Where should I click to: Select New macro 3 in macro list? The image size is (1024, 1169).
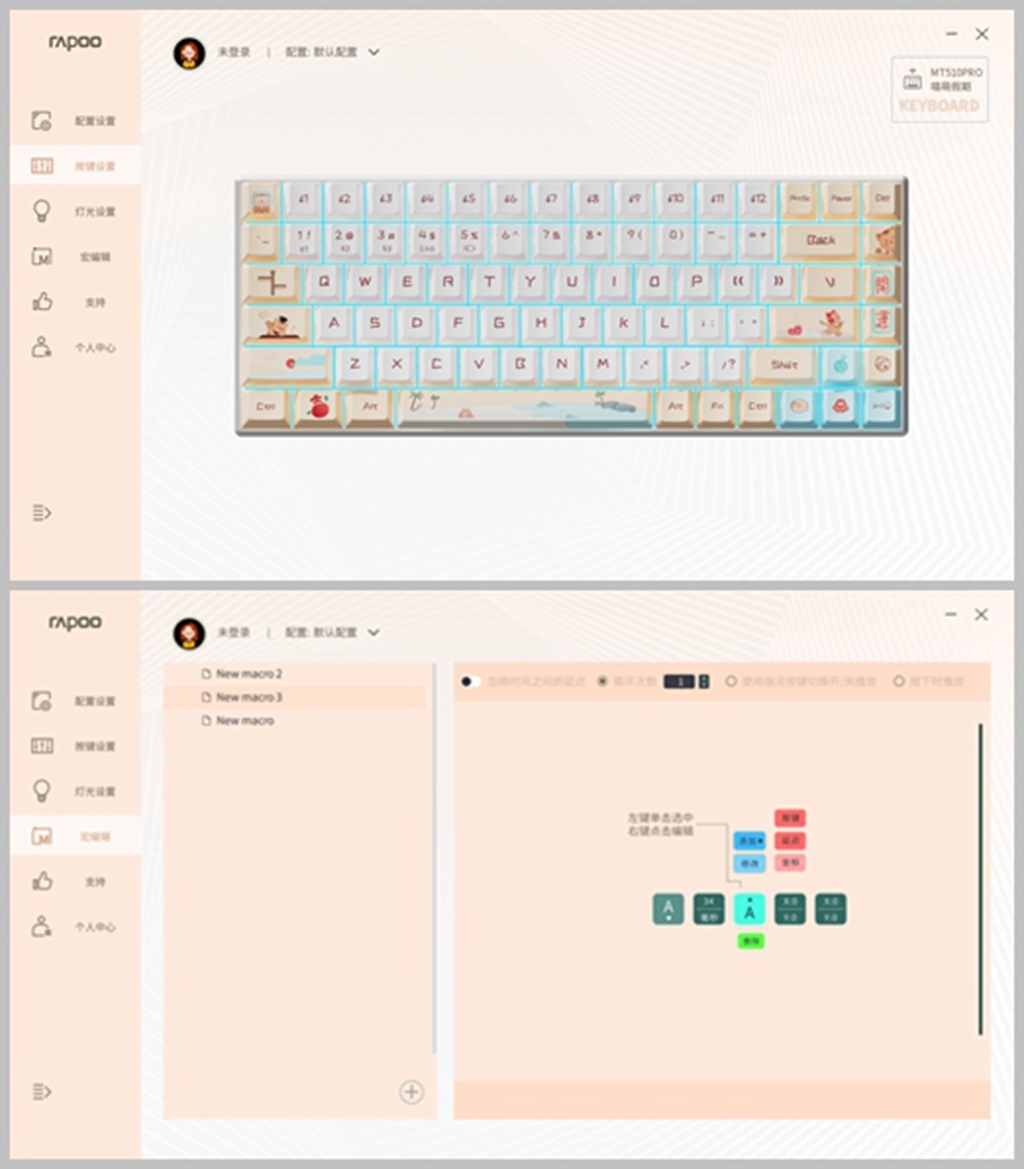point(249,697)
